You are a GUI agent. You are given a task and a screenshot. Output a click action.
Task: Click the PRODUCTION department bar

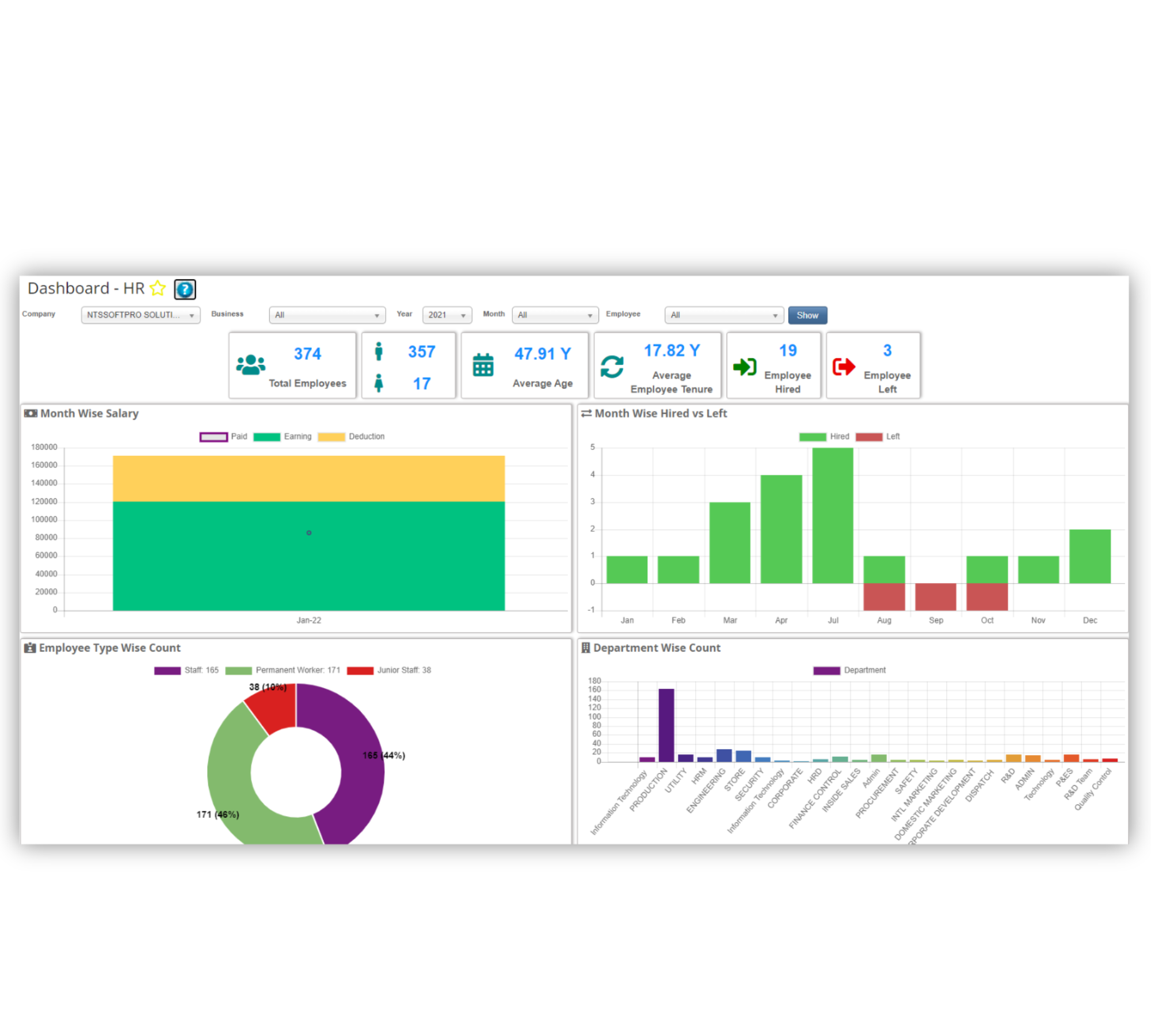pos(666,725)
